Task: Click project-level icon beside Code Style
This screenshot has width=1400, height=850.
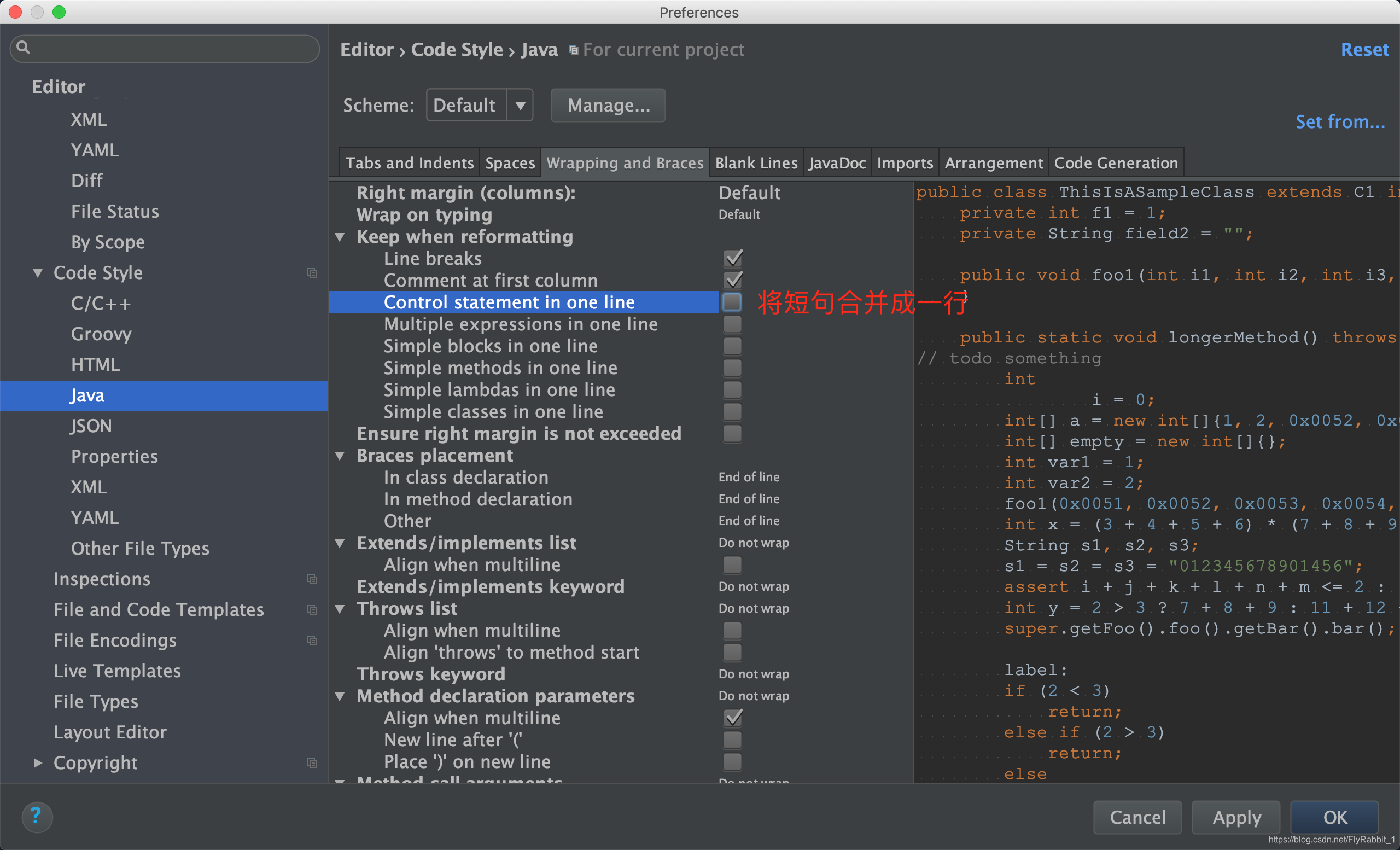Action: (x=312, y=273)
